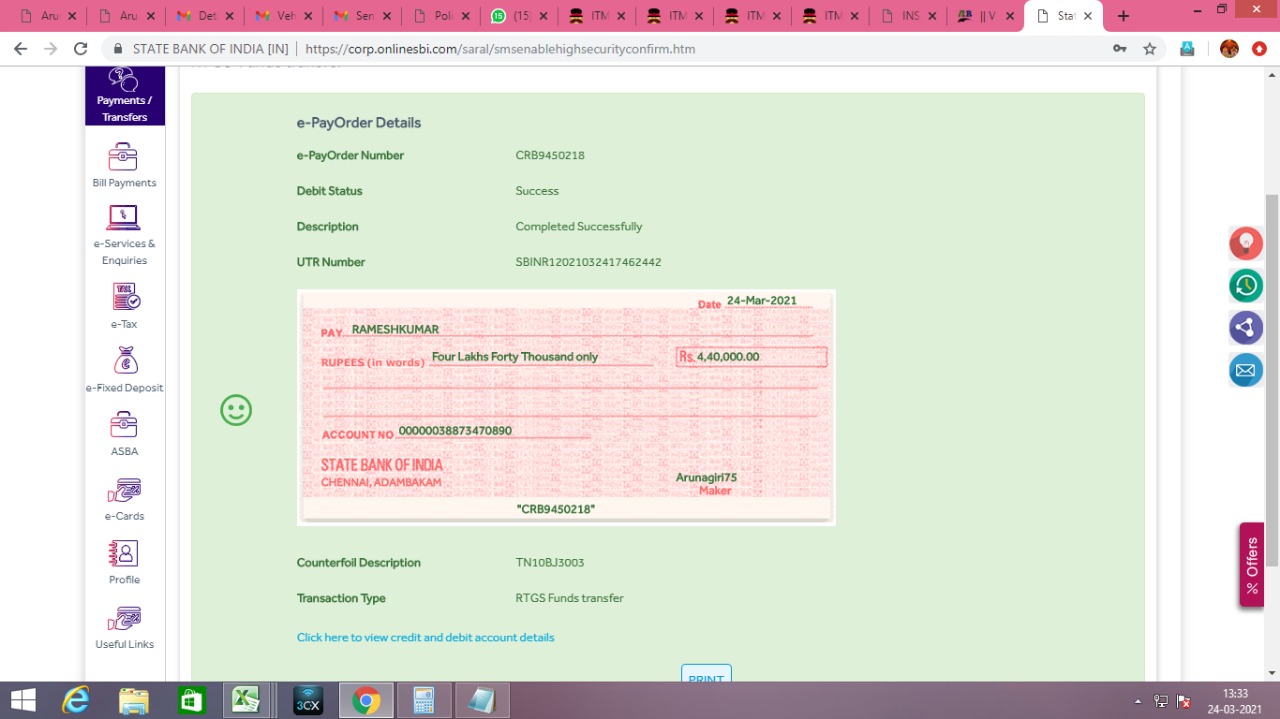Show hidden system tray icons
This screenshot has height=719, width=1280.
click(1138, 701)
